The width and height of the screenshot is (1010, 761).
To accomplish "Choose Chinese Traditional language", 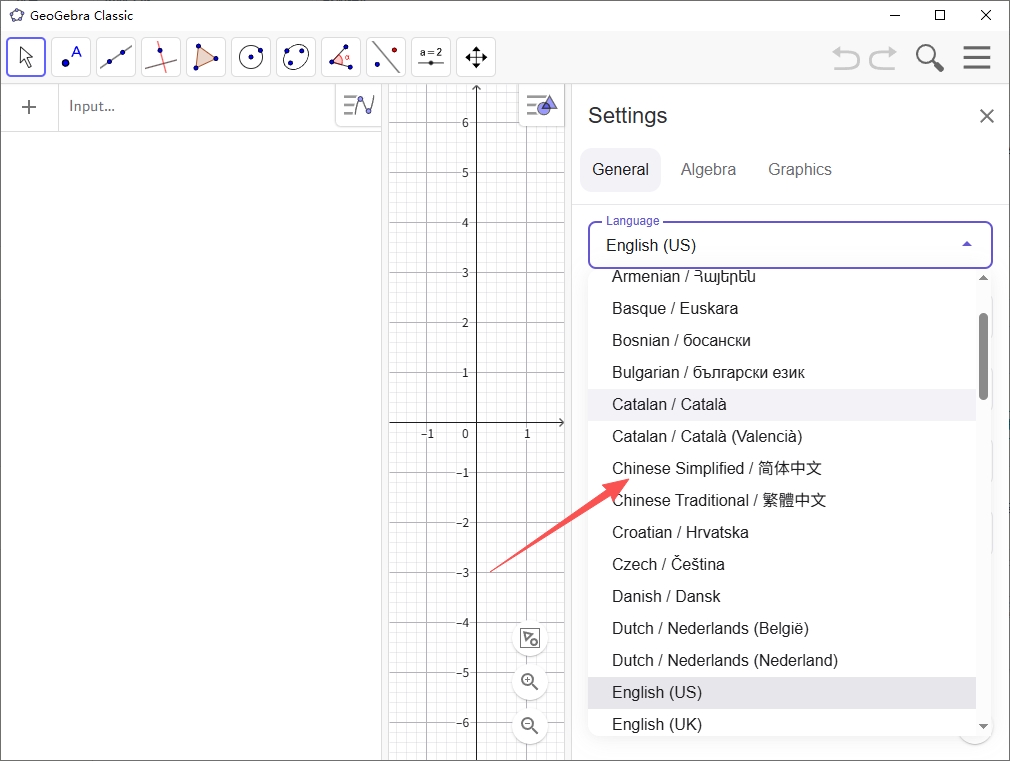I will (x=781, y=501).
